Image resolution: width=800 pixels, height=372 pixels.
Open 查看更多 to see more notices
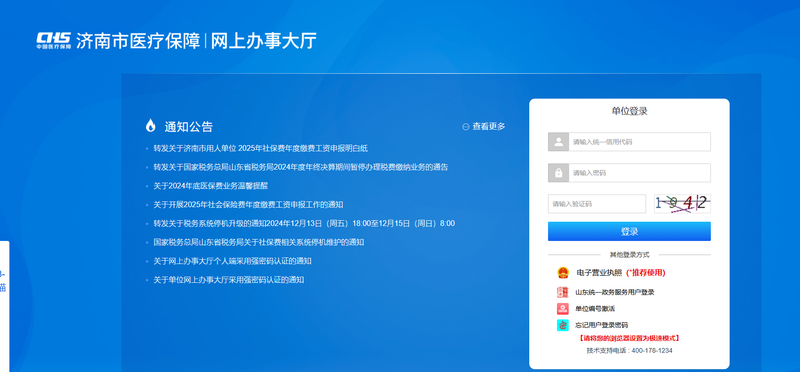point(489,127)
